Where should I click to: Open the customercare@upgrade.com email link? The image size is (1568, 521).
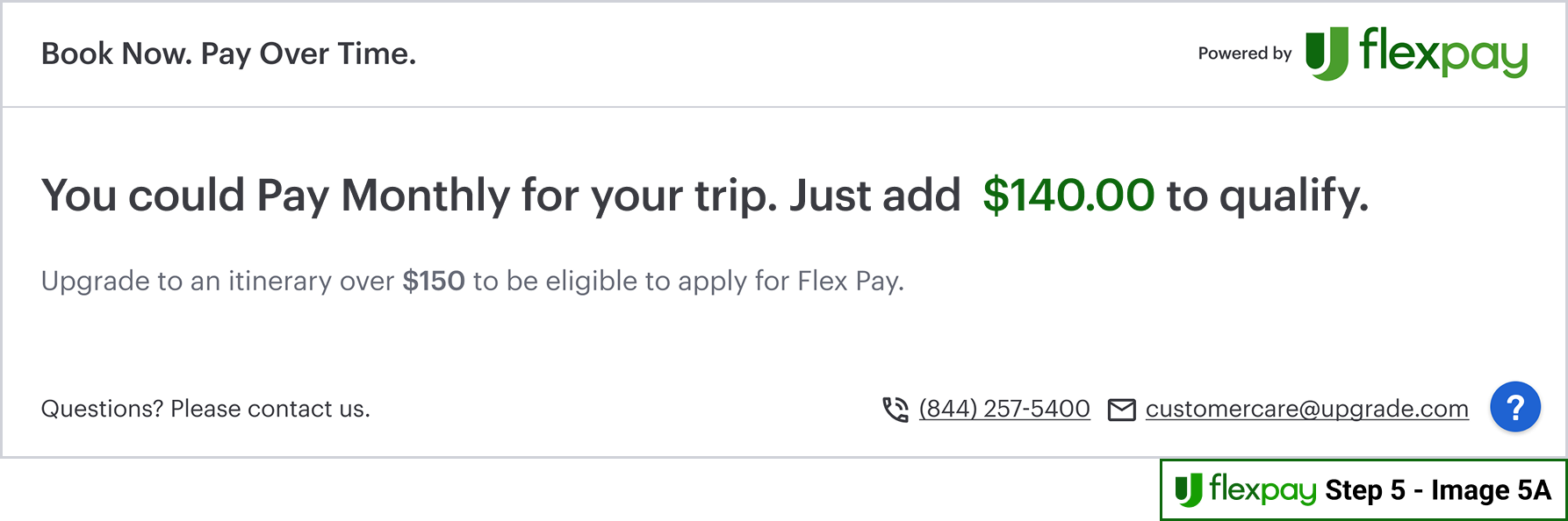pyautogui.click(x=1306, y=409)
